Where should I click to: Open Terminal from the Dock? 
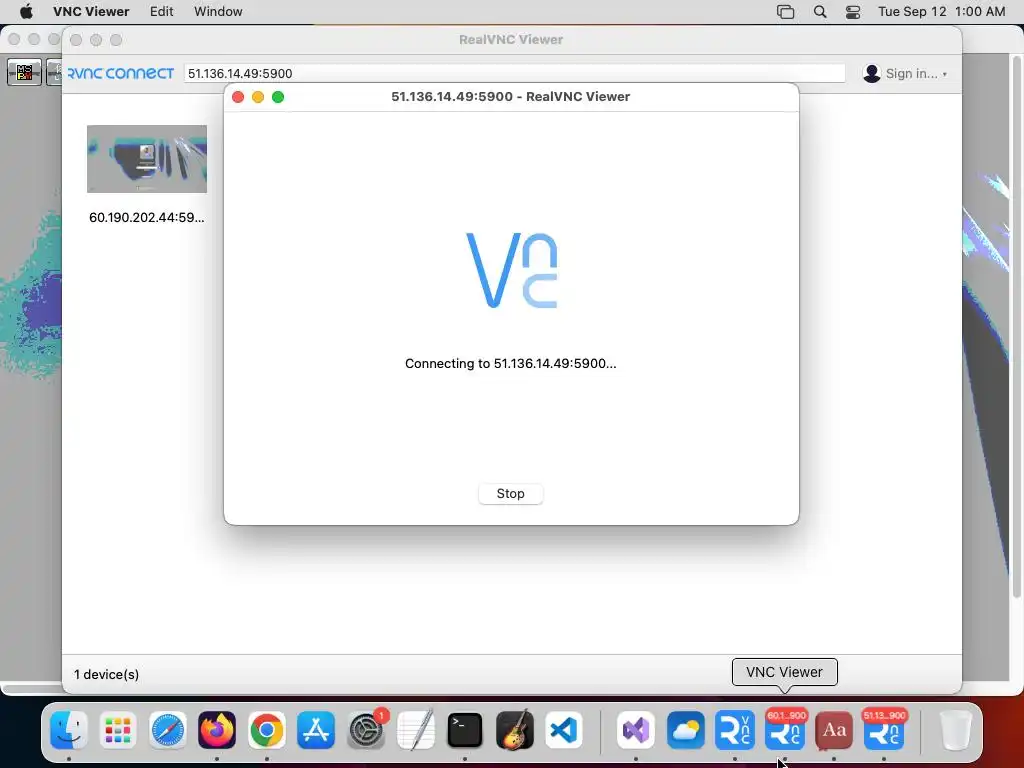tap(465, 730)
